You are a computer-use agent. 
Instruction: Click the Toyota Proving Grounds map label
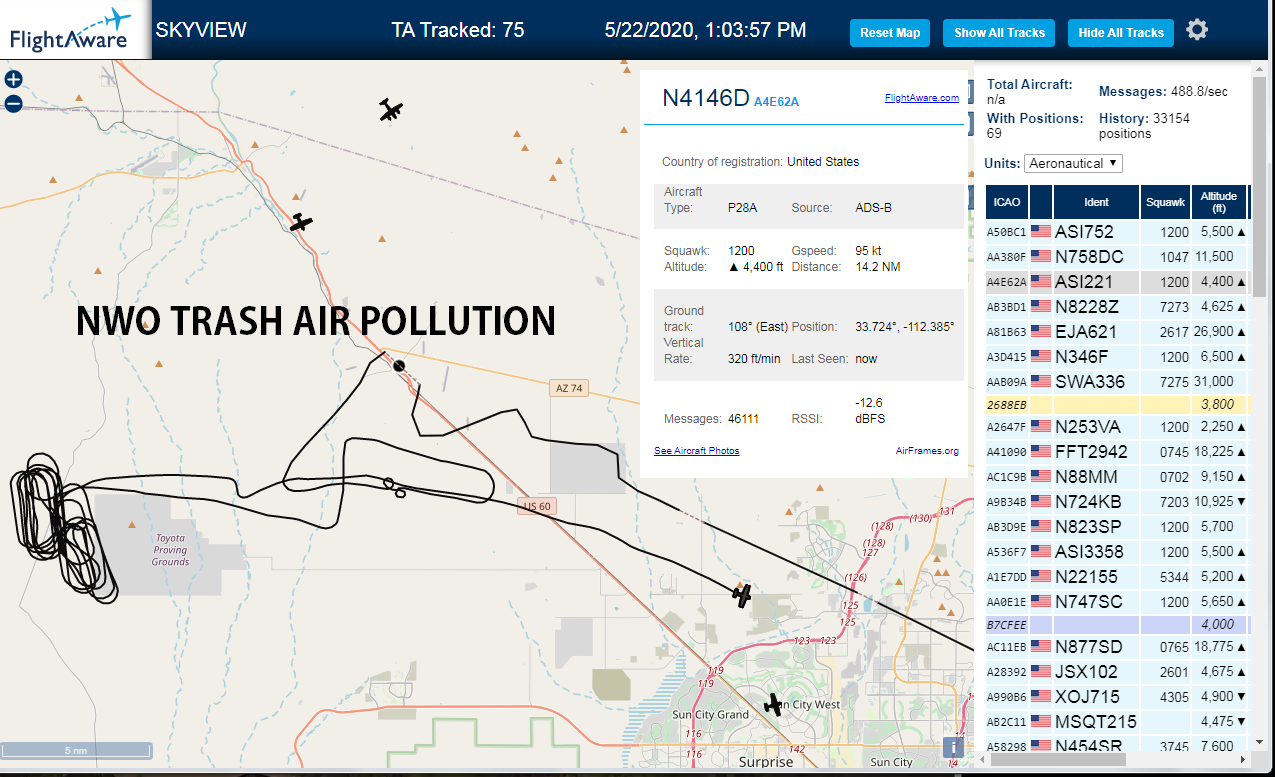[170, 550]
